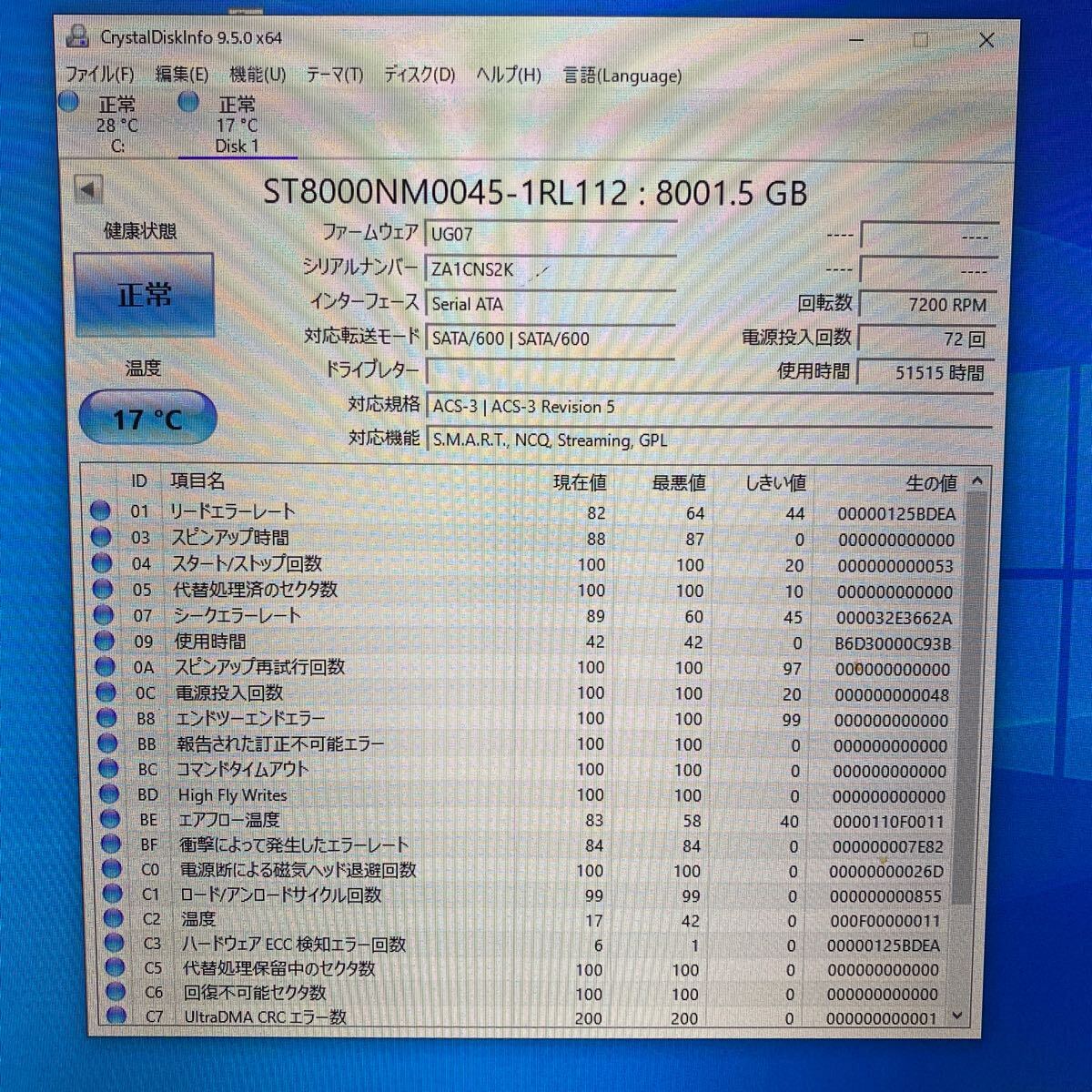Click the 最悪値 column header
Image resolution: width=1092 pixels, height=1092 pixels.
(679, 482)
